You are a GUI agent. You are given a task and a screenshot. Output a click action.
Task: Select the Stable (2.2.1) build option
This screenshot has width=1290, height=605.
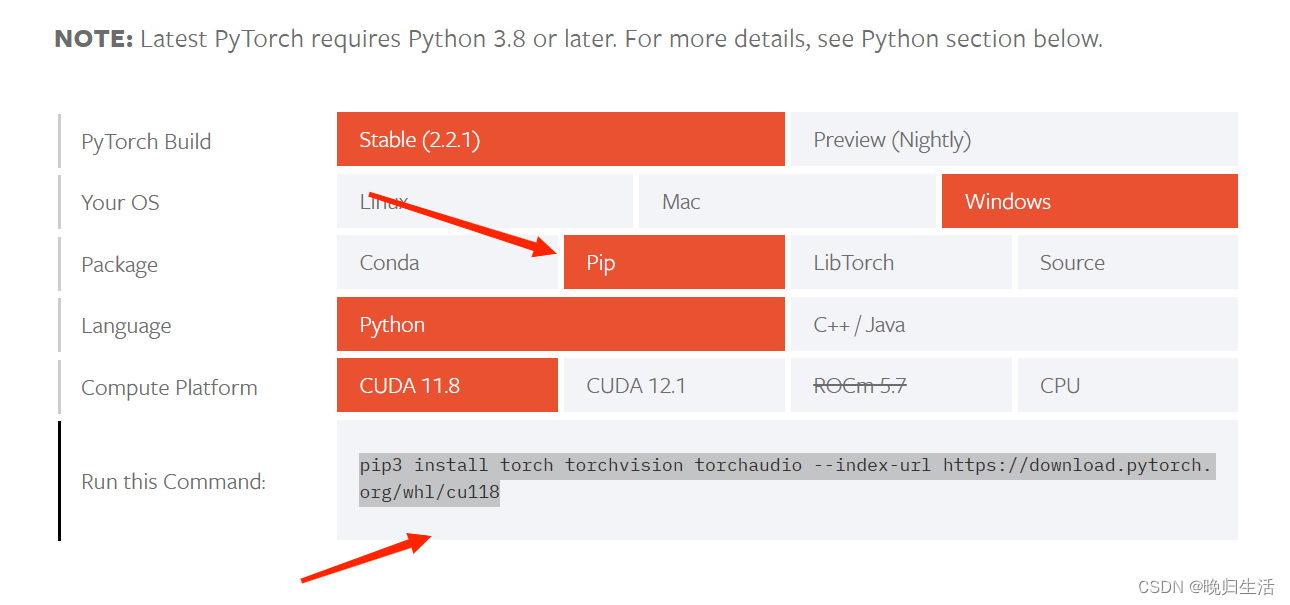pyautogui.click(x=560, y=139)
